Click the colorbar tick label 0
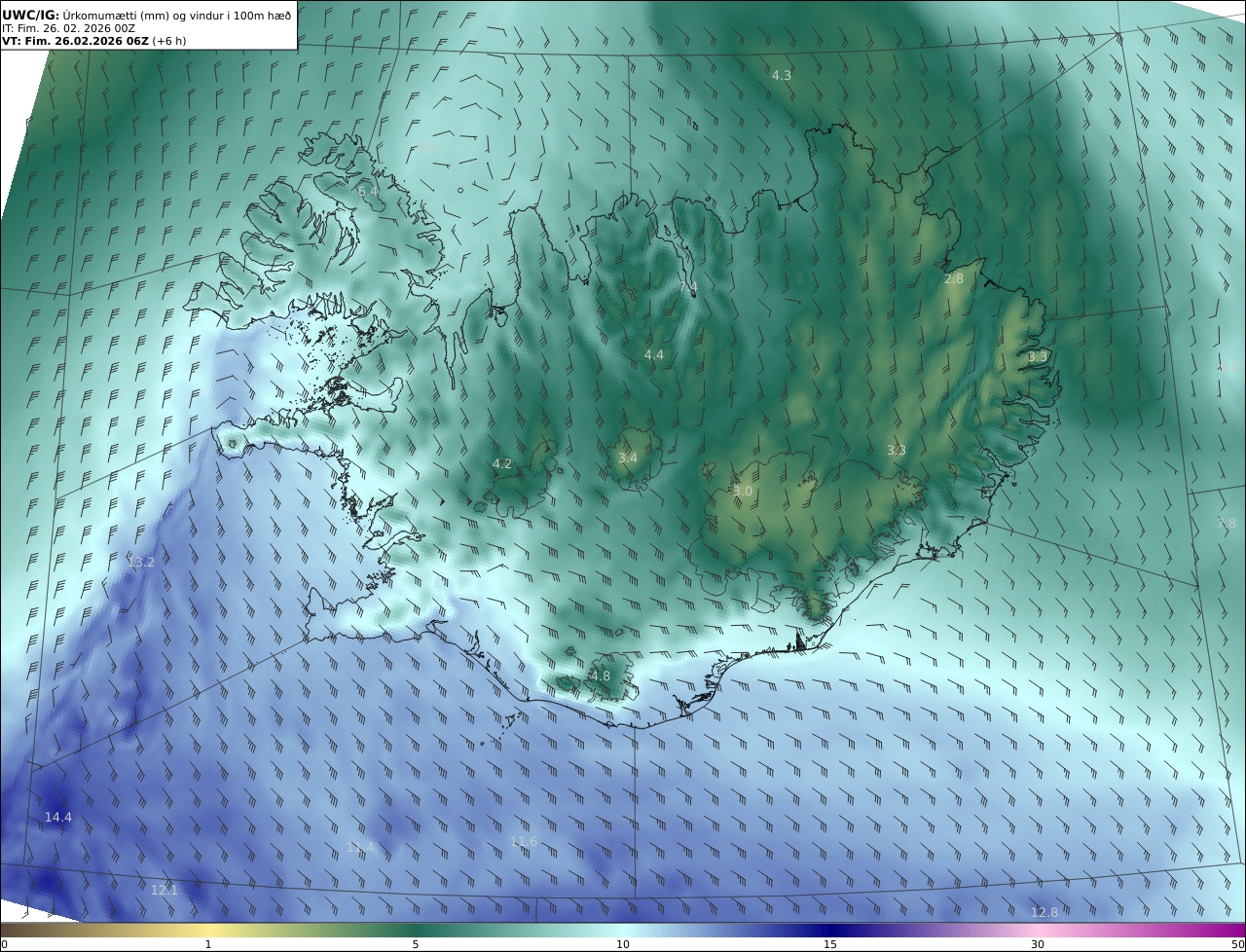Viewport: 1246px width, 952px height. click(x=4, y=944)
